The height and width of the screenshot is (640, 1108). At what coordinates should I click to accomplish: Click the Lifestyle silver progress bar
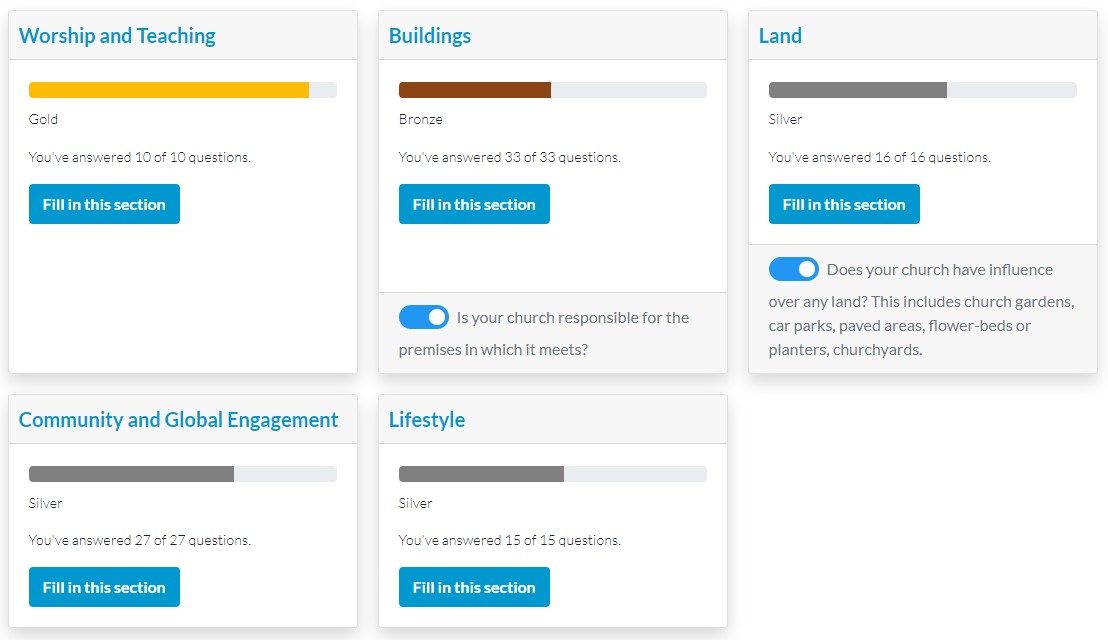(x=553, y=474)
